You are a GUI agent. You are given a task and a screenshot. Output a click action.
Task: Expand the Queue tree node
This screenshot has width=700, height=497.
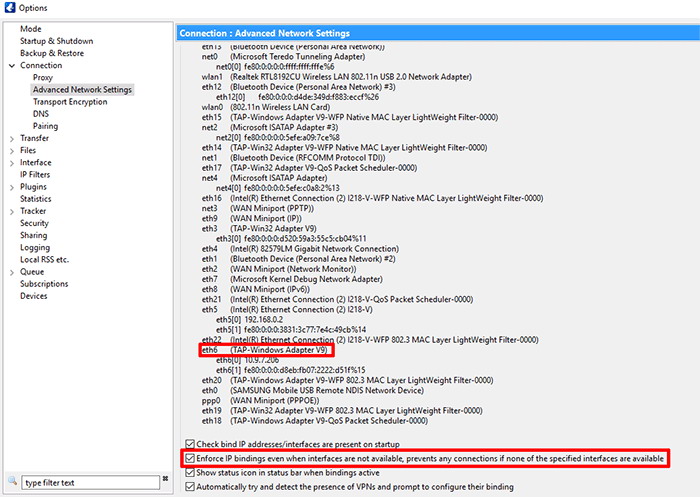(x=12, y=272)
